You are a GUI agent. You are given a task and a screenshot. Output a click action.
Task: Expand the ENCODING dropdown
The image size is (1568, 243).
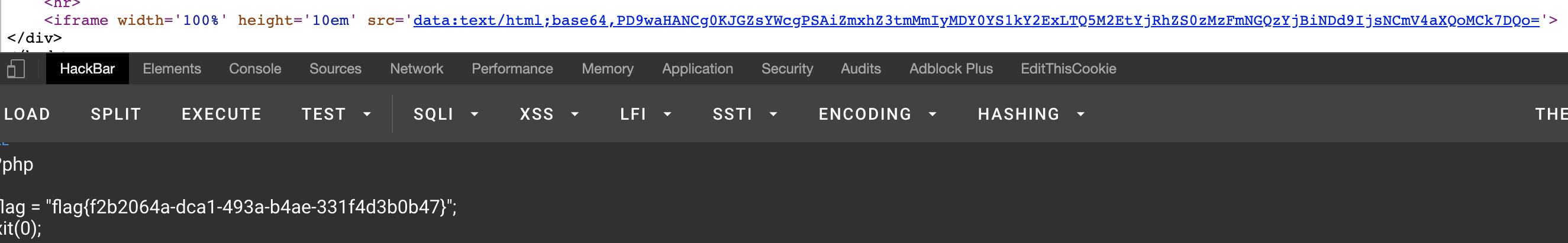pos(877,114)
